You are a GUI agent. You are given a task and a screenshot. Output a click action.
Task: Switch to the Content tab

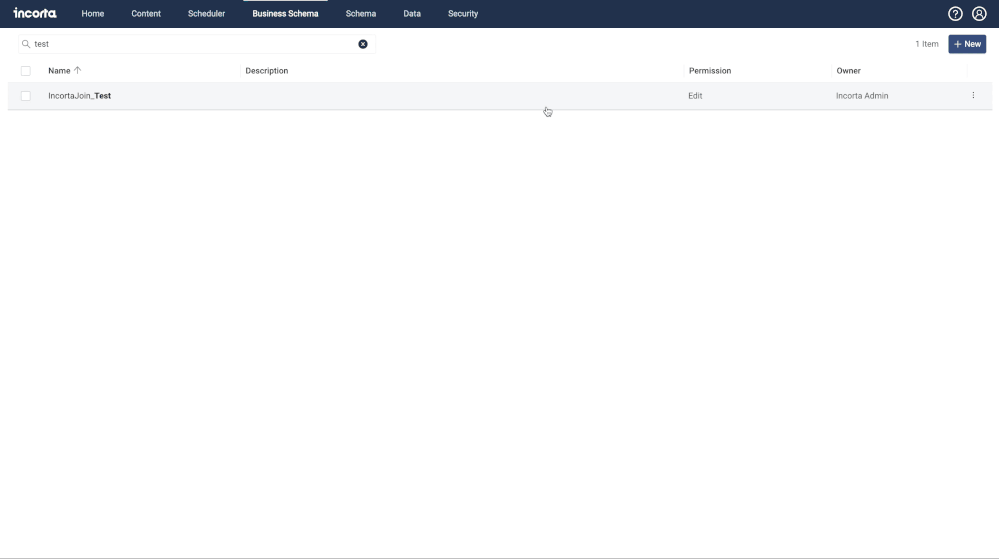click(146, 14)
